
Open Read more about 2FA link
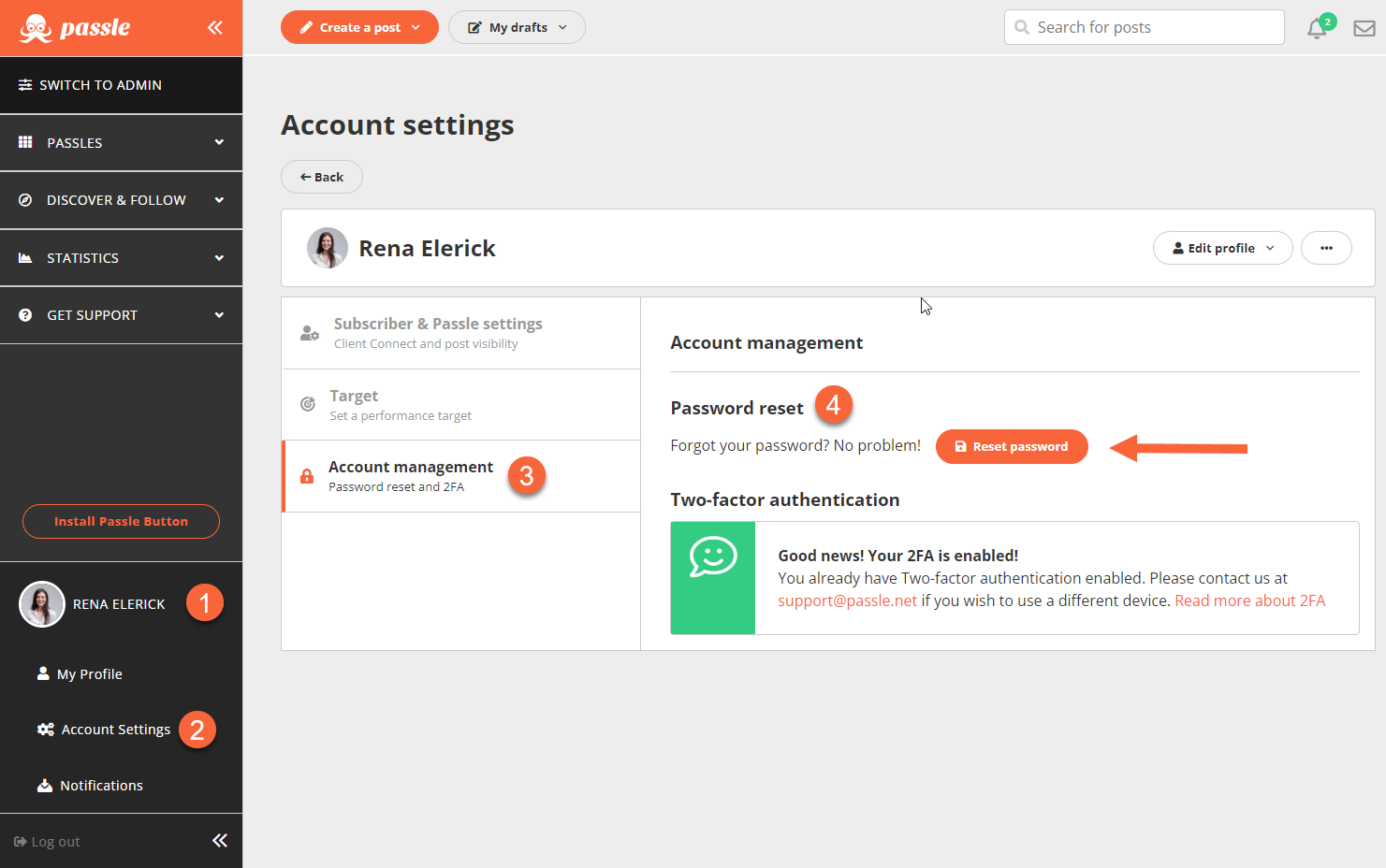click(1249, 600)
